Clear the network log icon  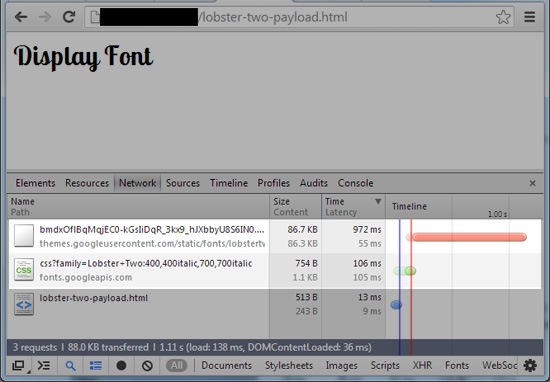point(147,366)
